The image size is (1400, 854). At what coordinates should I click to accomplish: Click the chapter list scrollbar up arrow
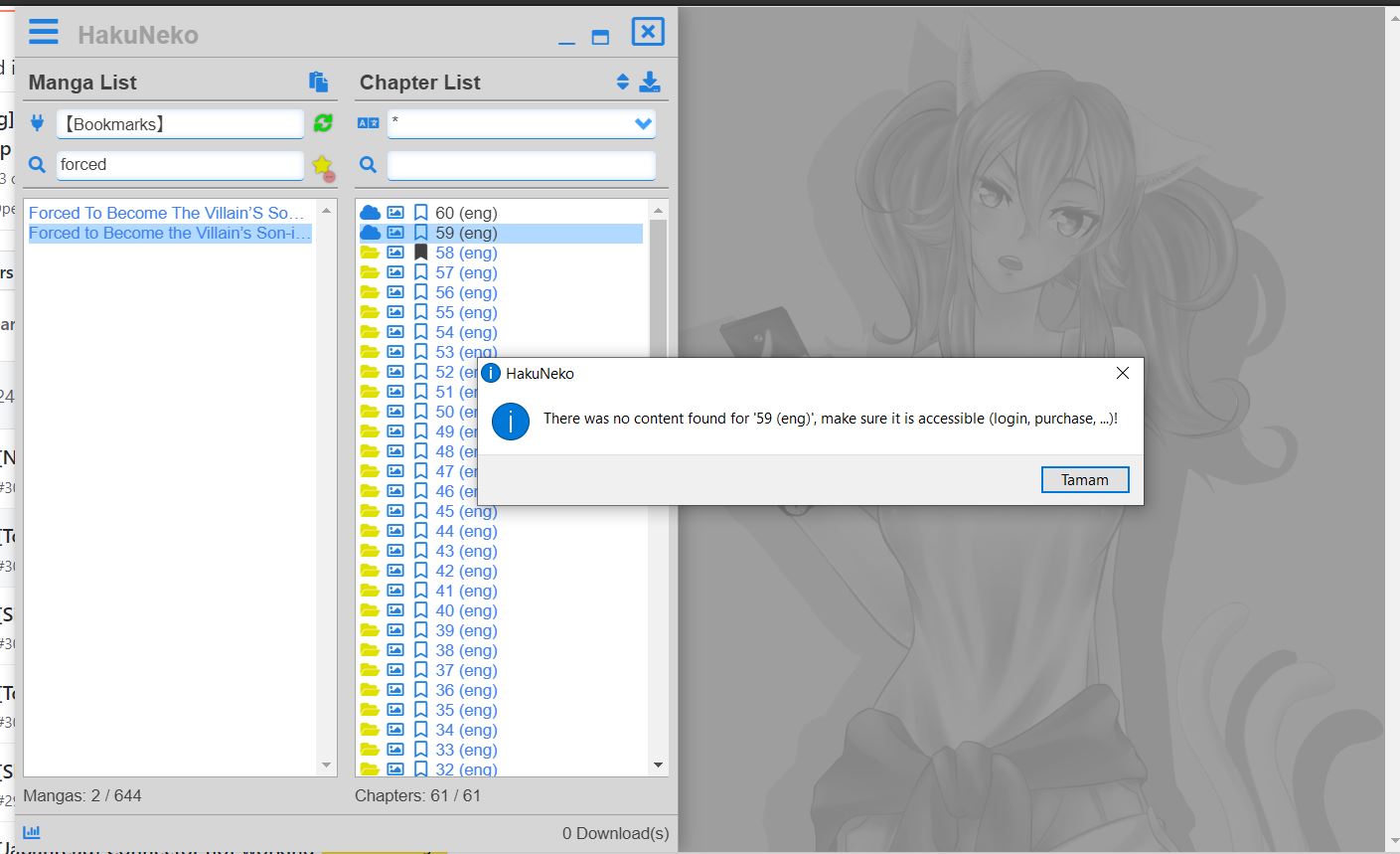point(658,210)
